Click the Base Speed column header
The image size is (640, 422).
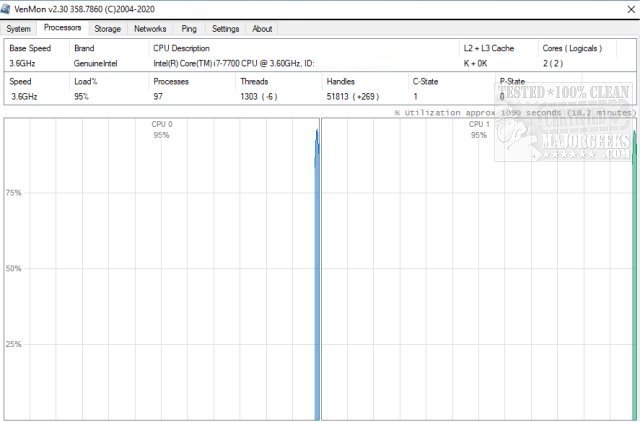tap(30, 48)
